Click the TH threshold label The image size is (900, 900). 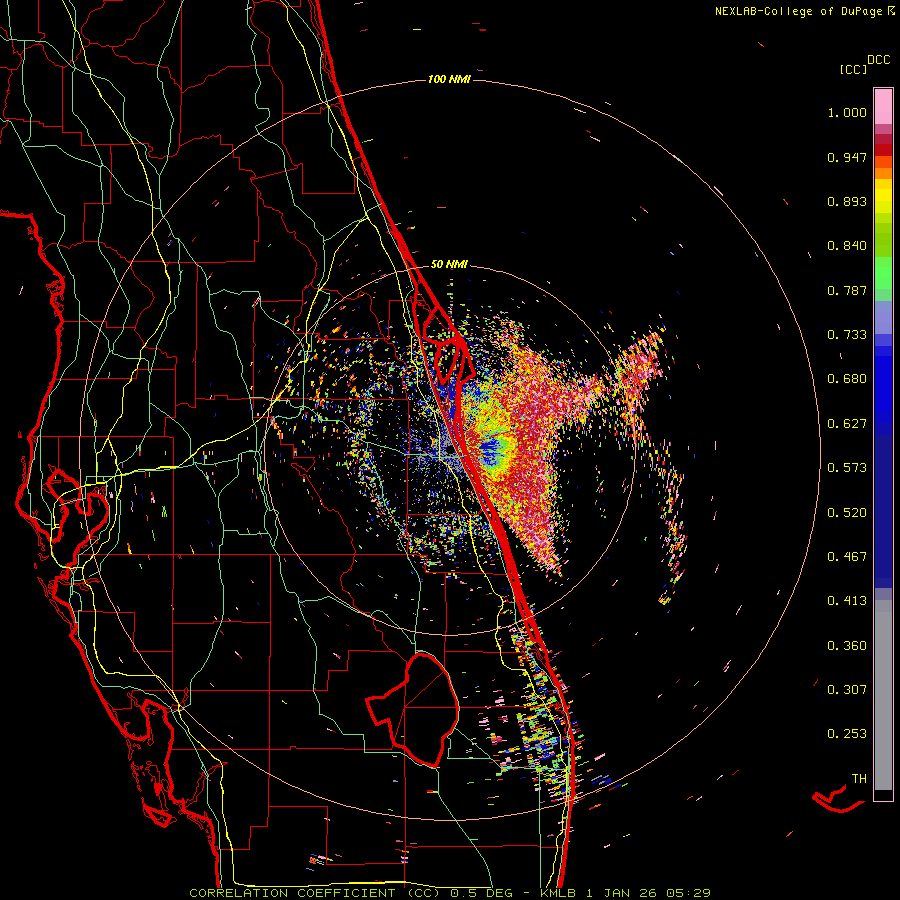[859, 779]
